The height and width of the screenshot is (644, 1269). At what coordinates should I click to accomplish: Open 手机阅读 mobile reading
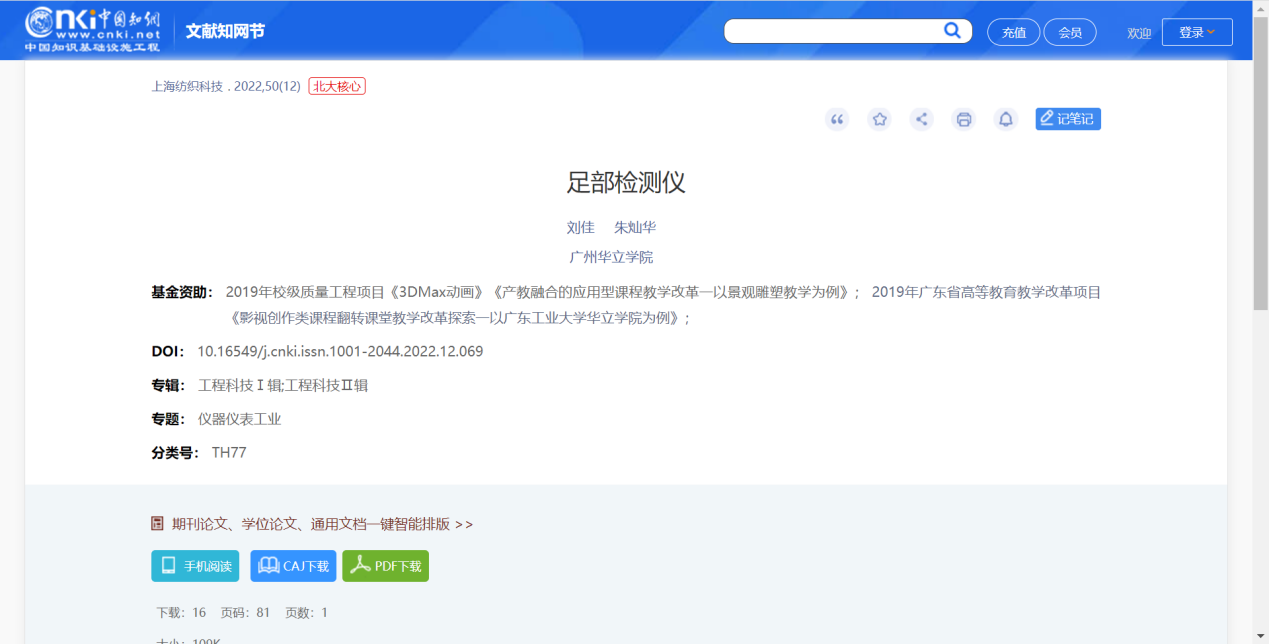click(x=195, y=566)
